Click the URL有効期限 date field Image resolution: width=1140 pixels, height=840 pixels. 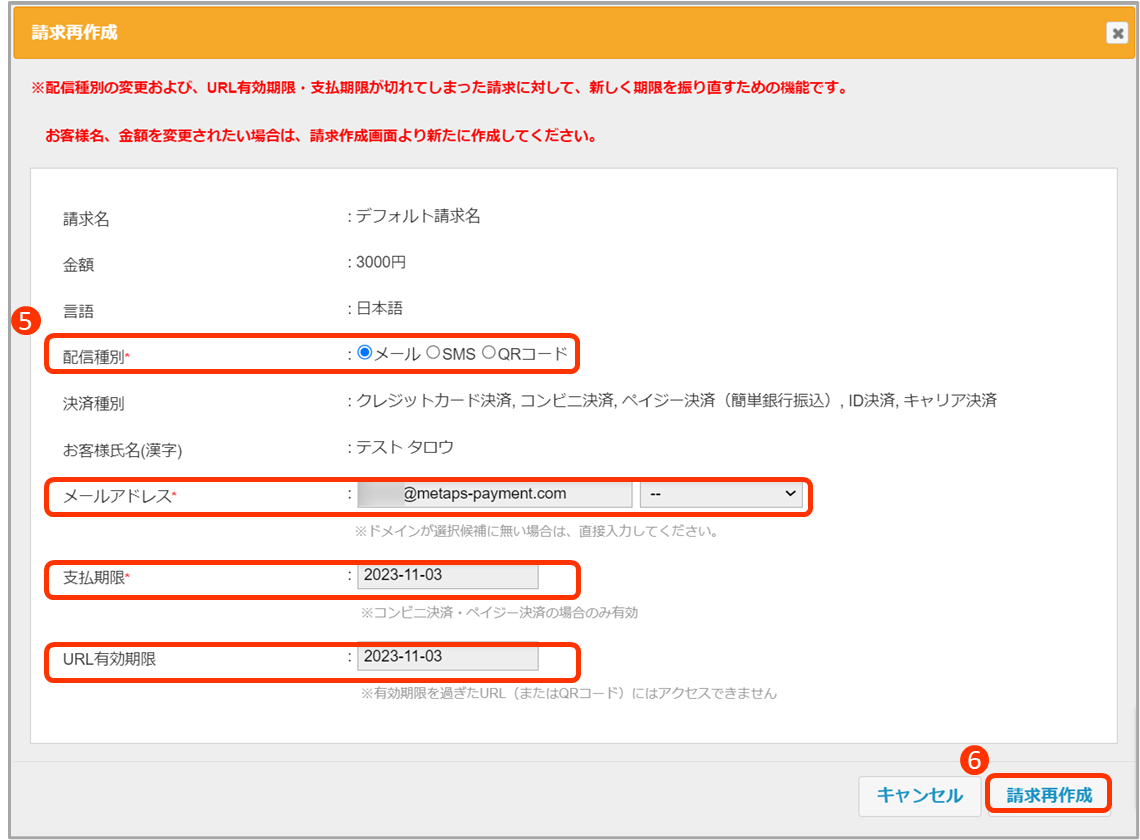tap(447, 657)
